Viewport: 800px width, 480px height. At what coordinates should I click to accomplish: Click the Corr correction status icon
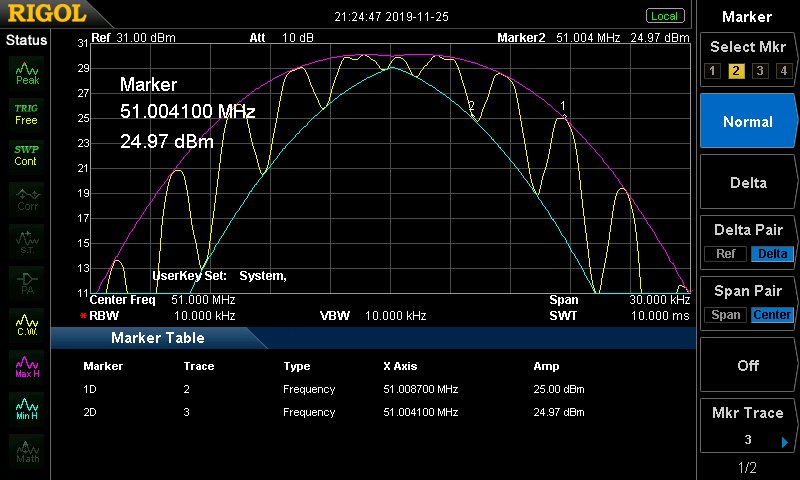click(x=26, y=197)
